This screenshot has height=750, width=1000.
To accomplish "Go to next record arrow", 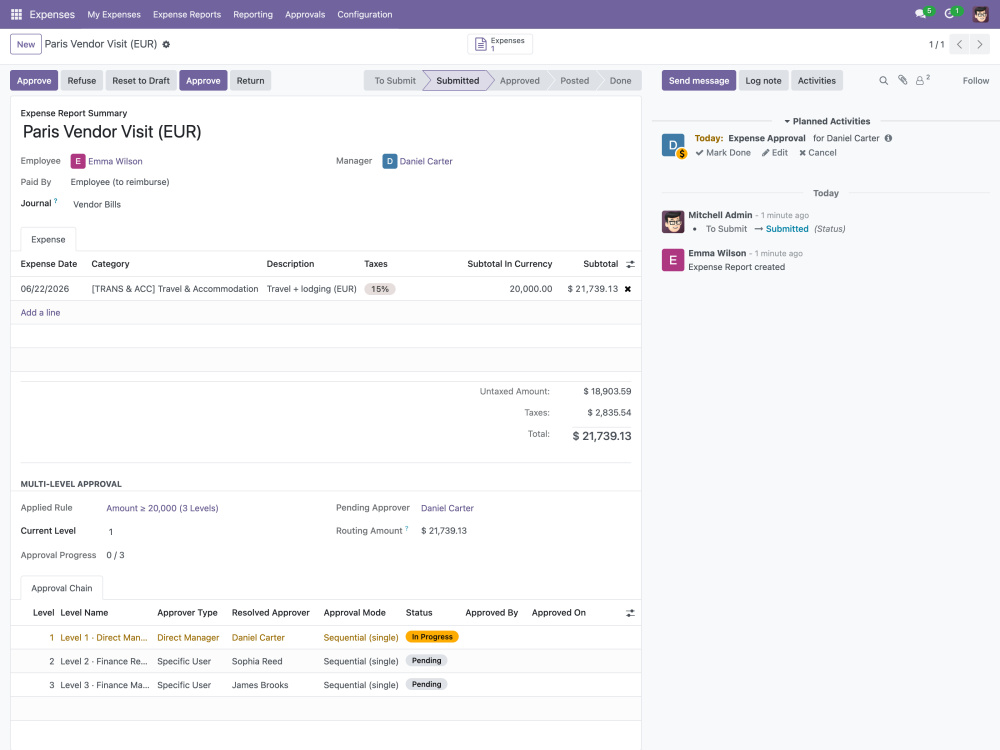I will pos(980,45).
